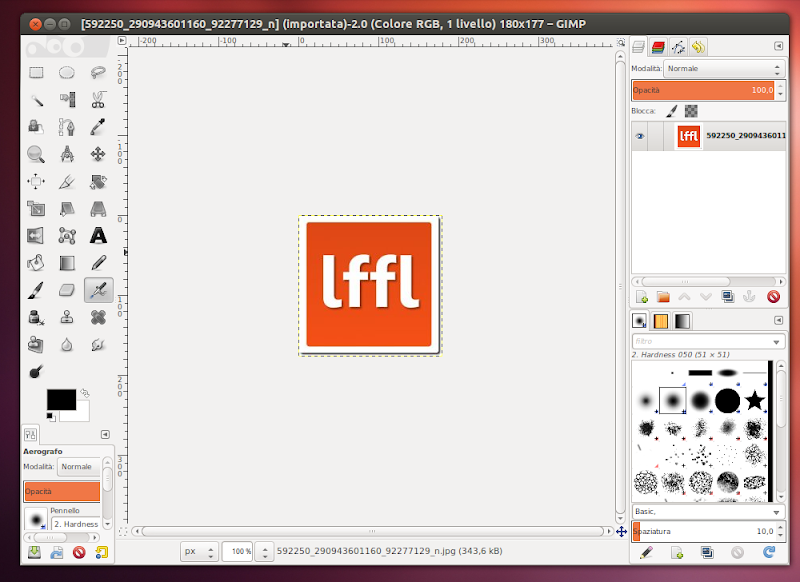Select the Eraser tool
800x582 pixels.
pyautogui.click(x=67, y=290)
